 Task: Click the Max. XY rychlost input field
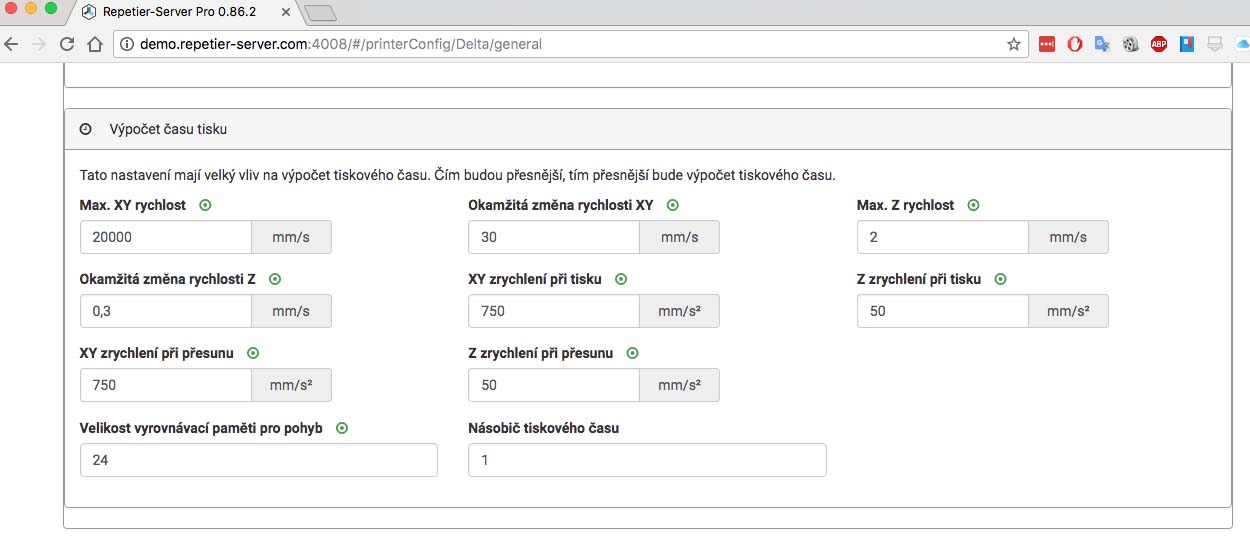165,237
